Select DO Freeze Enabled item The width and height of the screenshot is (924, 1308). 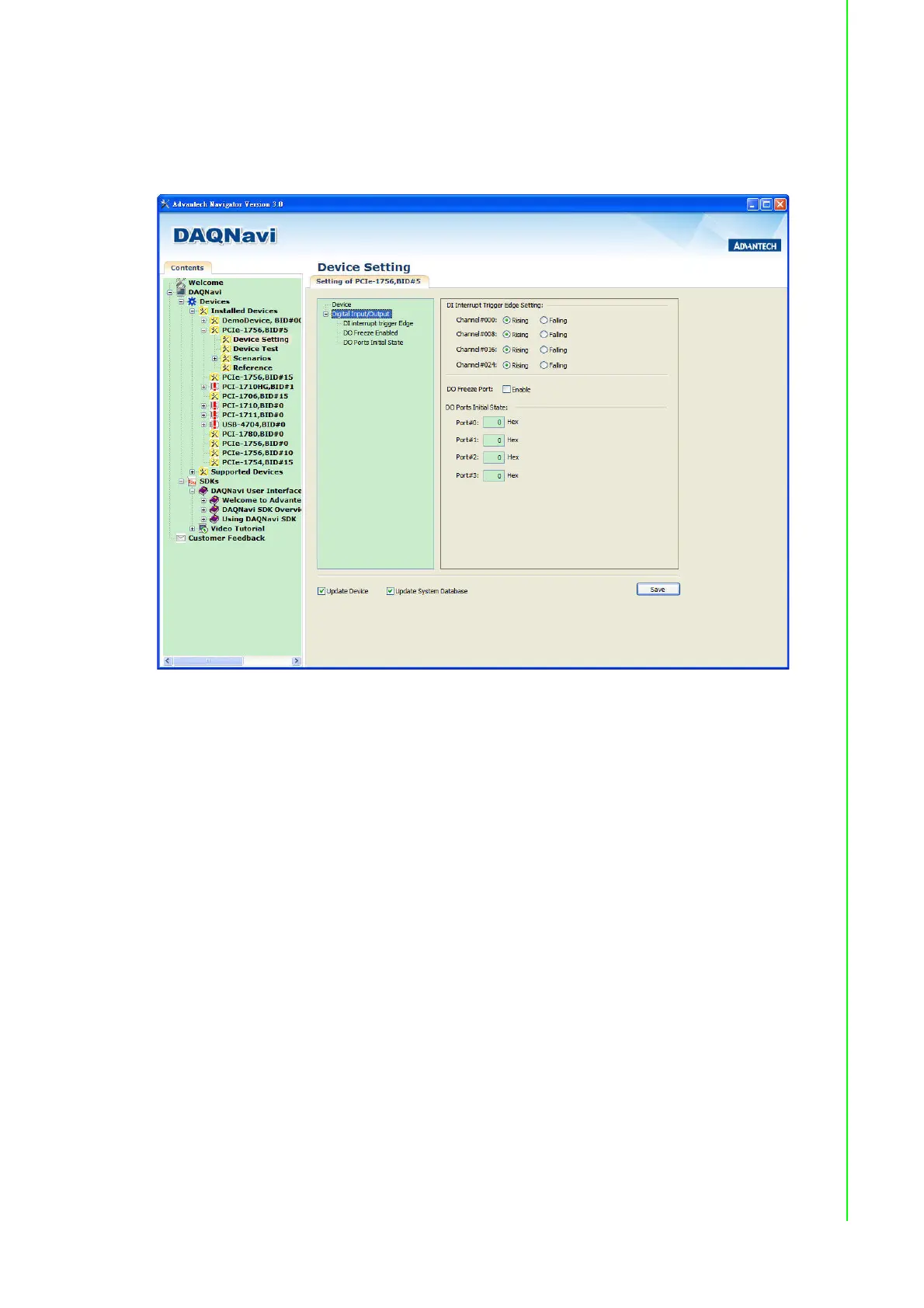(x=370, y=332)
